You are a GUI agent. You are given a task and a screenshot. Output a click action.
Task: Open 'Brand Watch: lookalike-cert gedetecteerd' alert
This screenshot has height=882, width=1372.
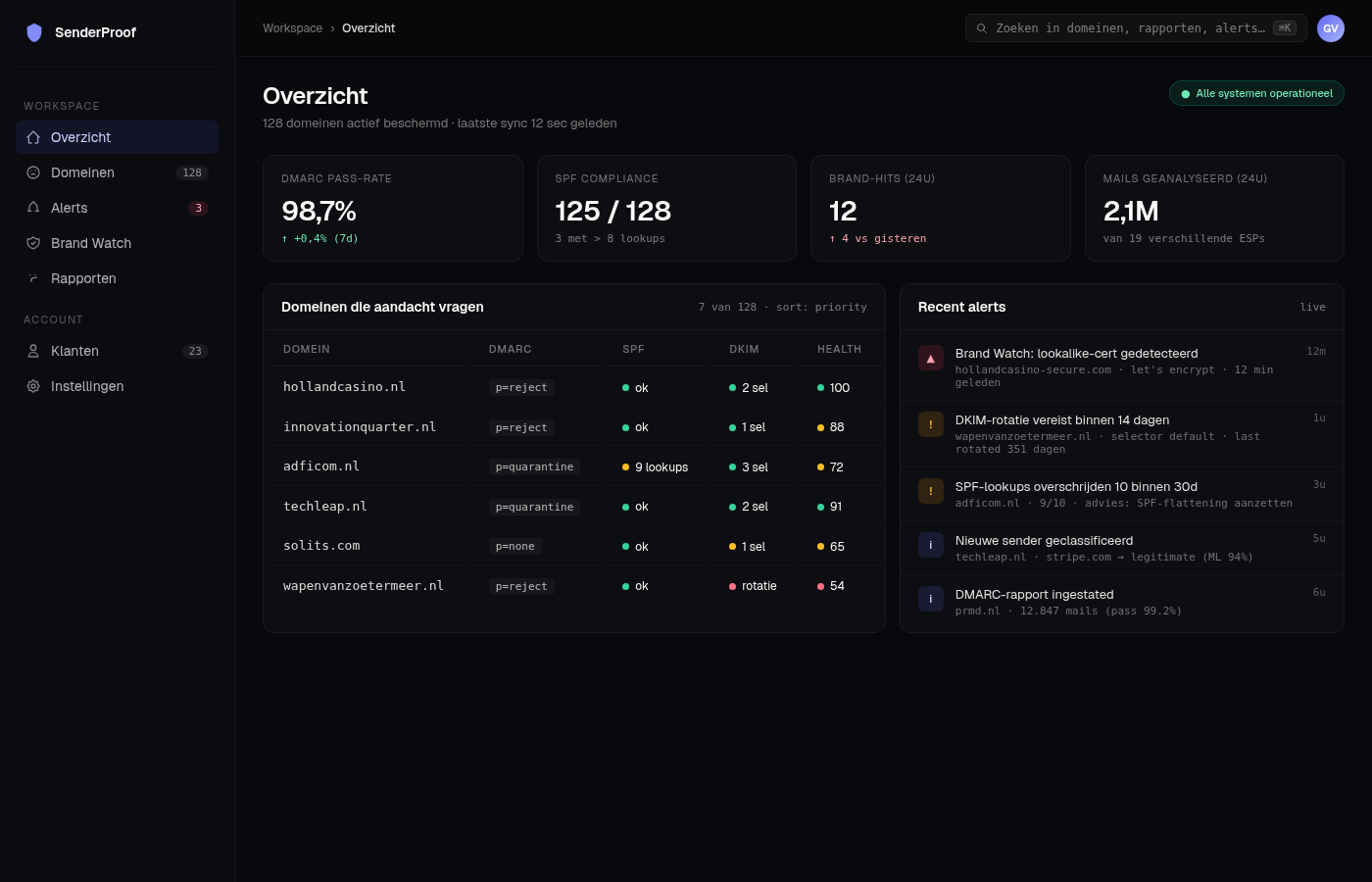click(1122, 367)
